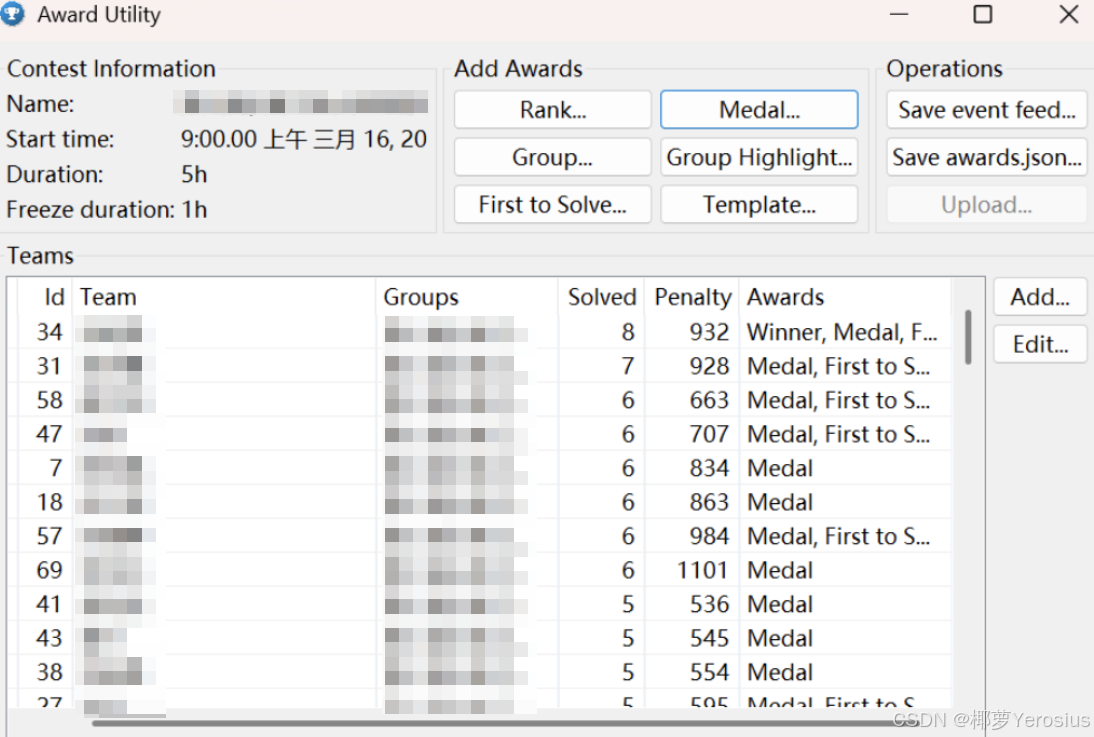The height and width of the screenshot is (737, 1094).
Task: Click the Award Utility trophy icon
Action: pyautogui.click(x=13, y=14)
